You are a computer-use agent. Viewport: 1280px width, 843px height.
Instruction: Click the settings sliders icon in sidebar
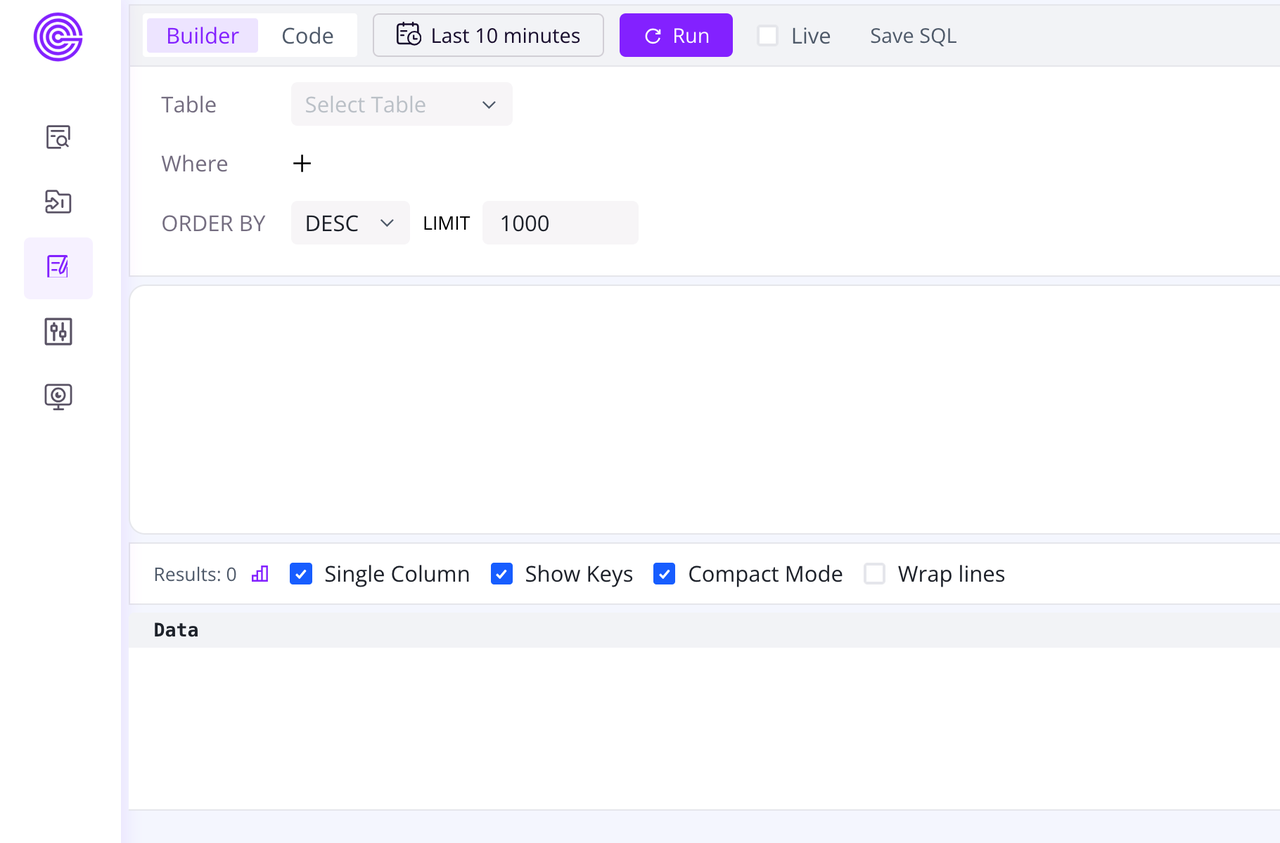(x=57, y=331)
